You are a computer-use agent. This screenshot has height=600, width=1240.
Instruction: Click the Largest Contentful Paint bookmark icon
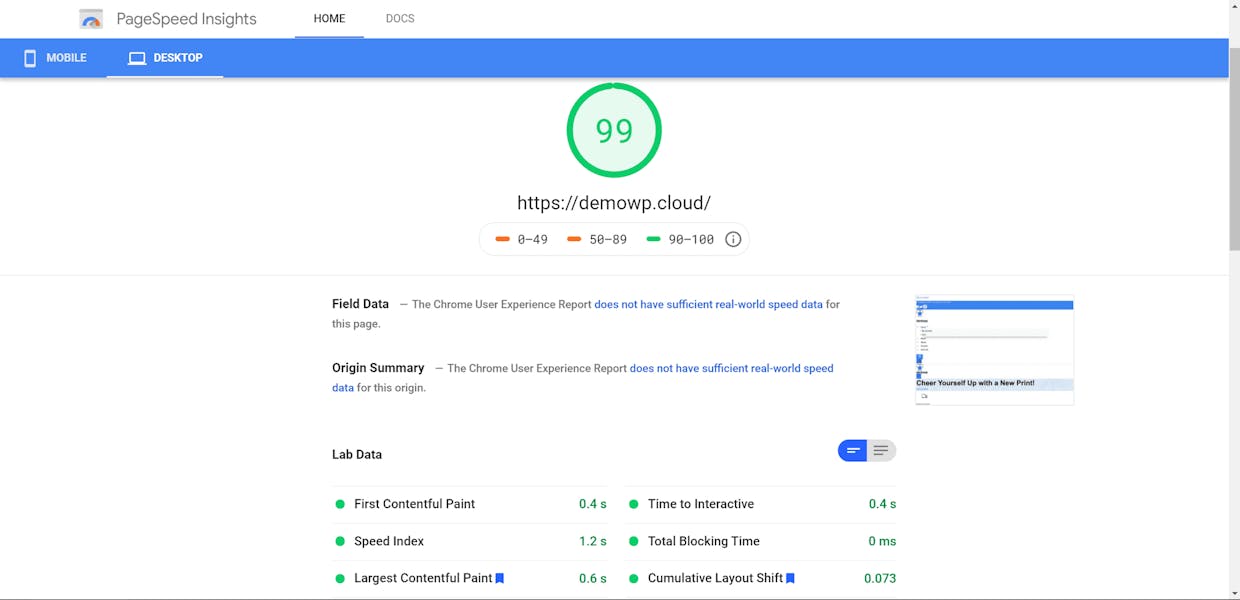(x=500, y=578)
